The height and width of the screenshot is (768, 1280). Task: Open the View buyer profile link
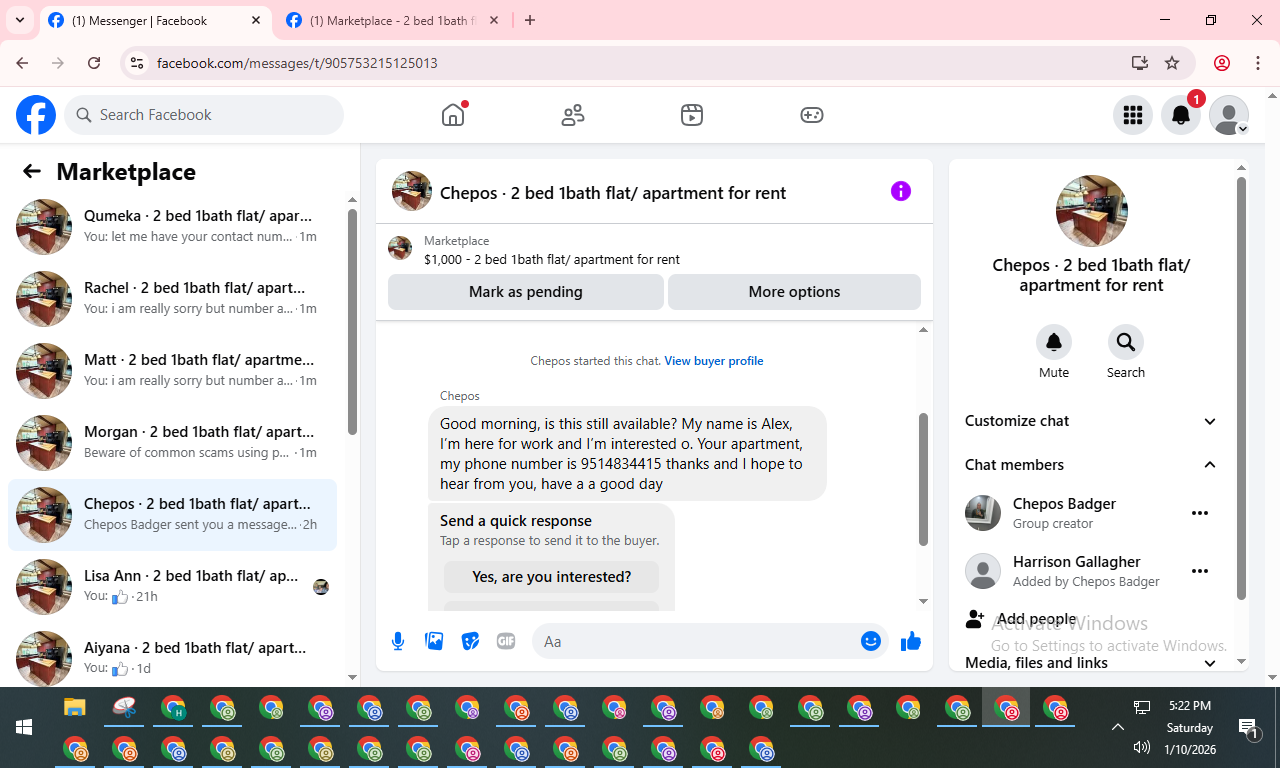coord(714,361)
